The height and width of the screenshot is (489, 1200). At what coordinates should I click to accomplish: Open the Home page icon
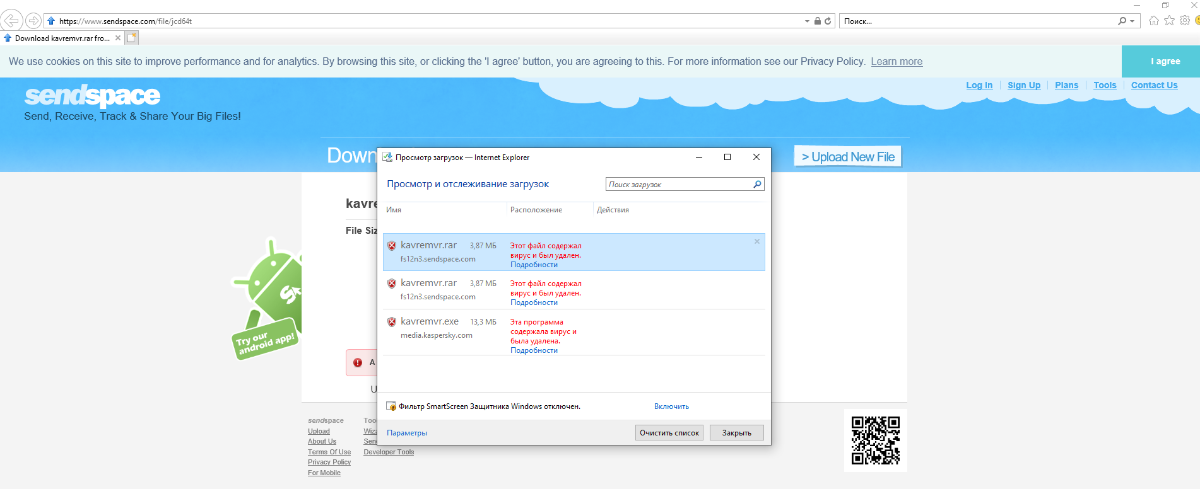pos(1155,20)
